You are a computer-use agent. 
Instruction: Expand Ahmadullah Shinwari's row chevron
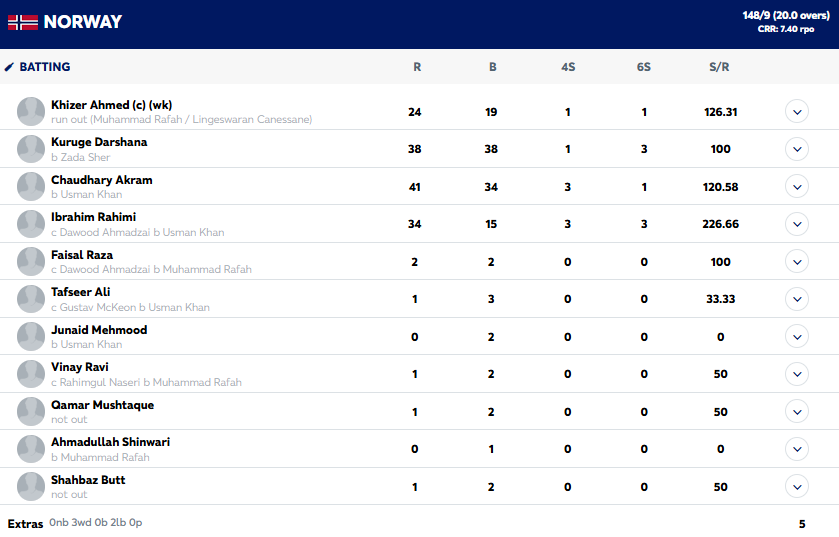coord(797,449)
